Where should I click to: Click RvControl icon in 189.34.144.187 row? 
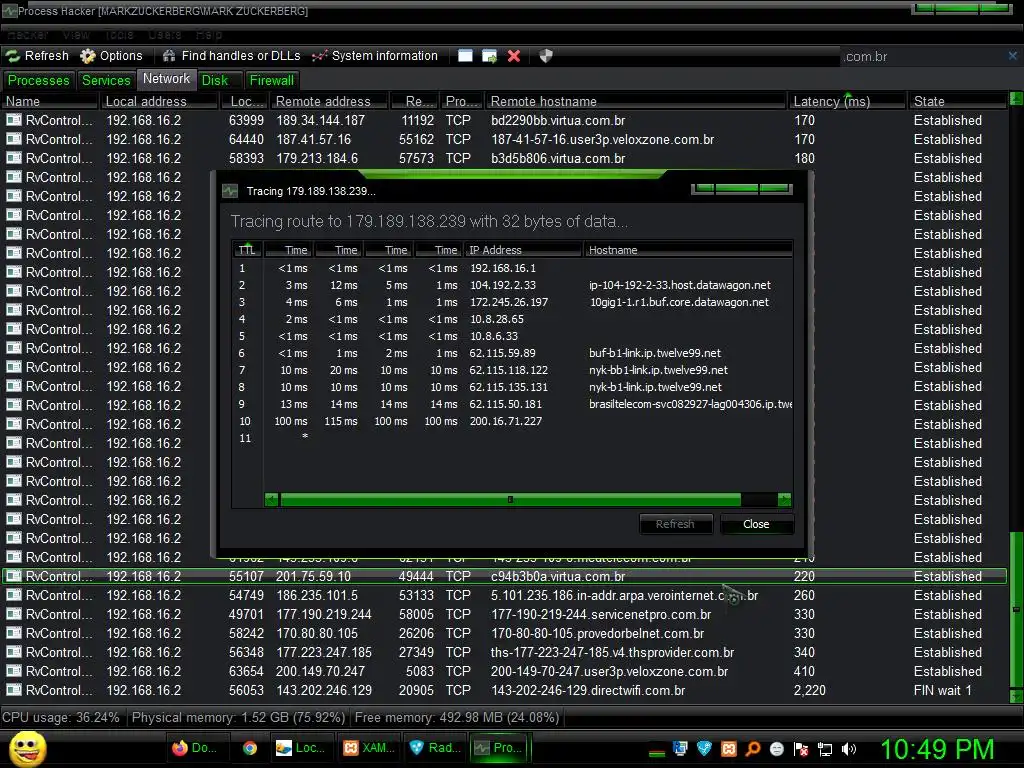[14, 120]
